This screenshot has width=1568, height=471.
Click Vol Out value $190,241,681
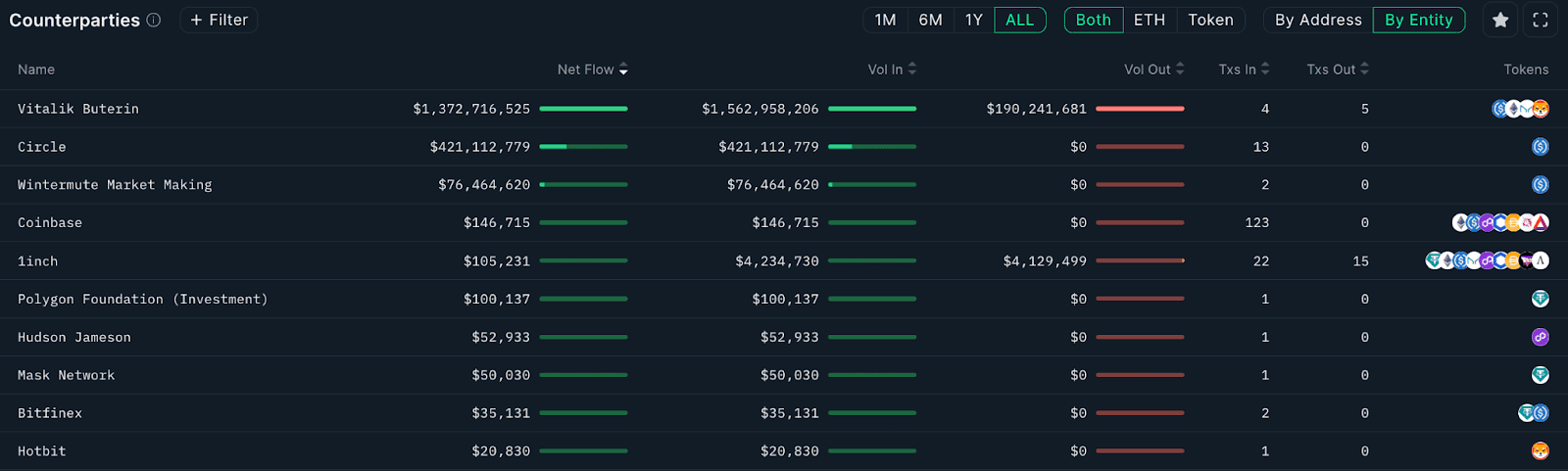click(1037, 109)
